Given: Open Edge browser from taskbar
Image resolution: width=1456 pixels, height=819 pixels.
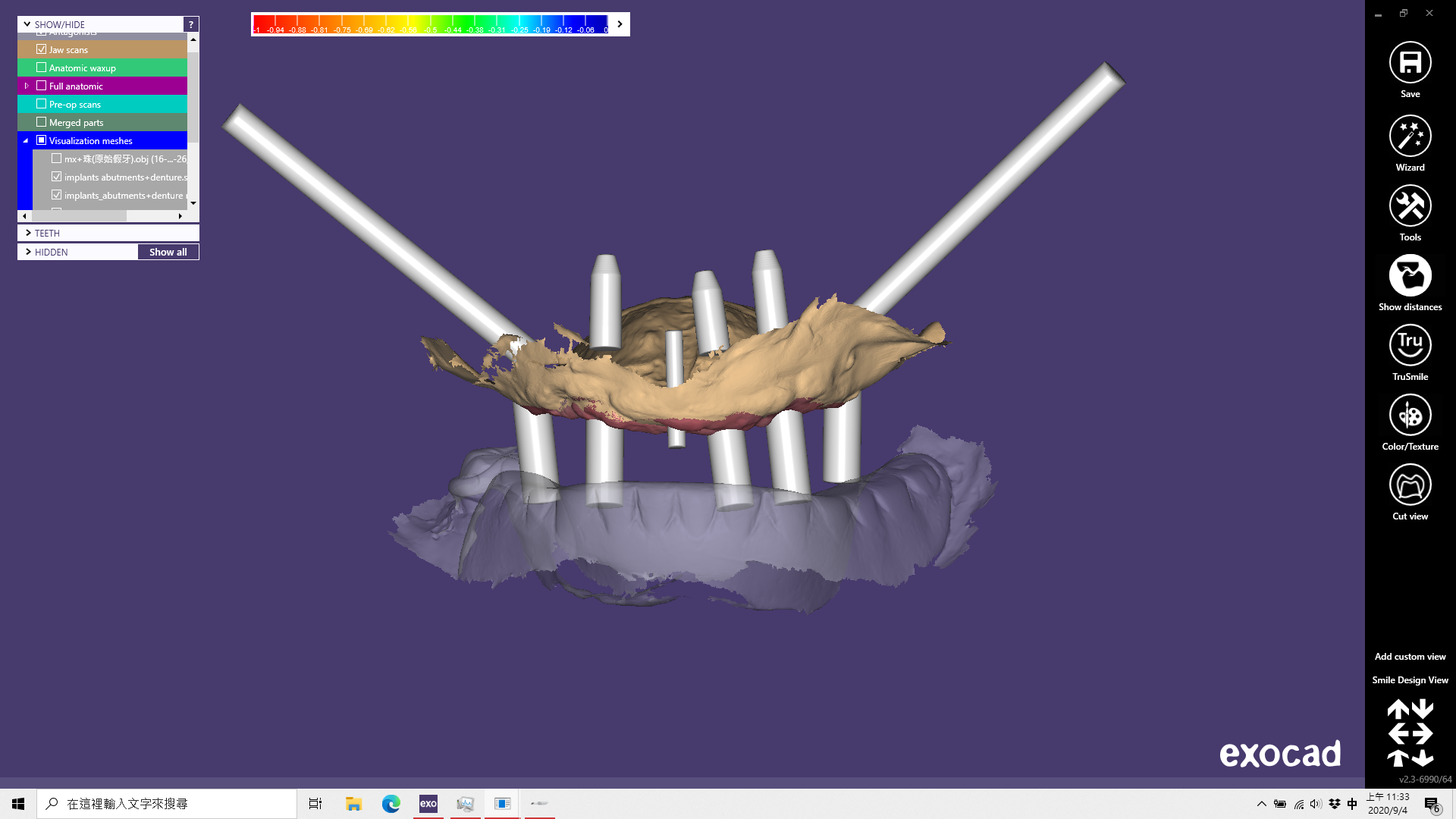Looking at the screenshot, I should [x=391, y=804].
